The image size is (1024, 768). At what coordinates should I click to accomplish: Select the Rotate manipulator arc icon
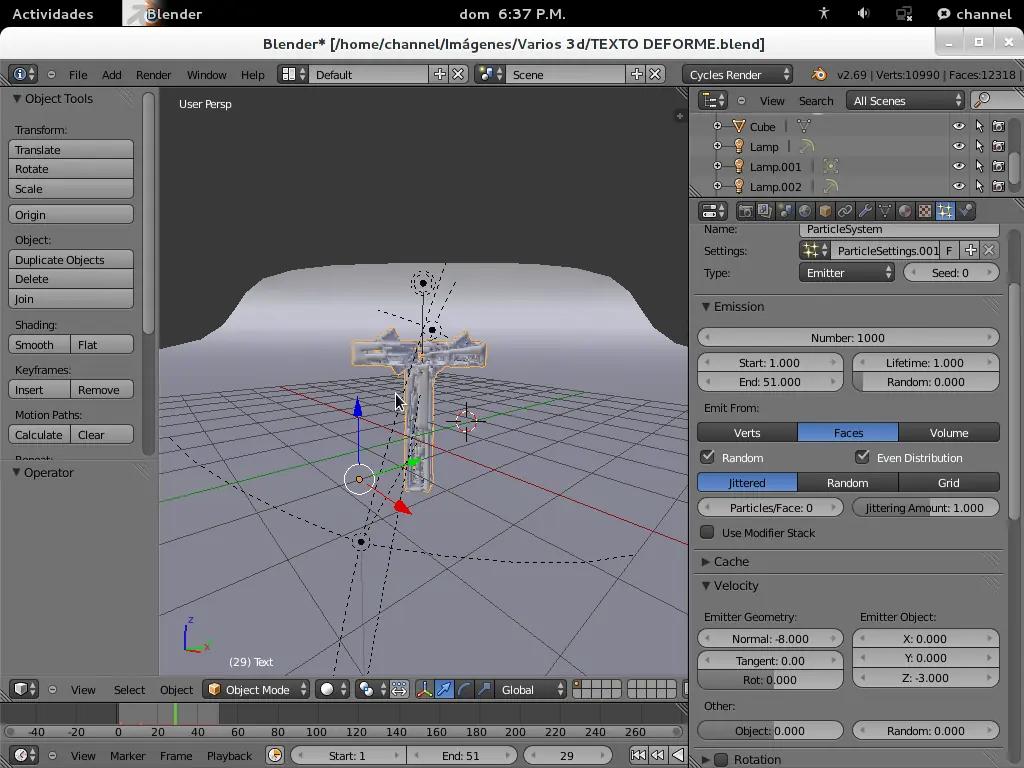coord(464,690)
